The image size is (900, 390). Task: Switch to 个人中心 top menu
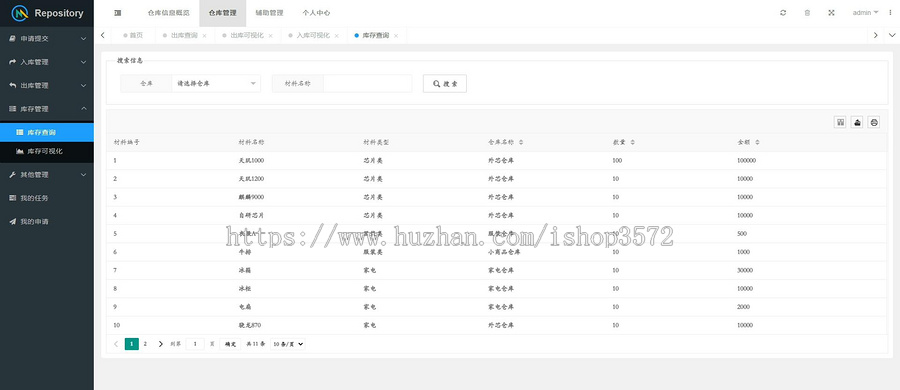(x=316, y=13)
